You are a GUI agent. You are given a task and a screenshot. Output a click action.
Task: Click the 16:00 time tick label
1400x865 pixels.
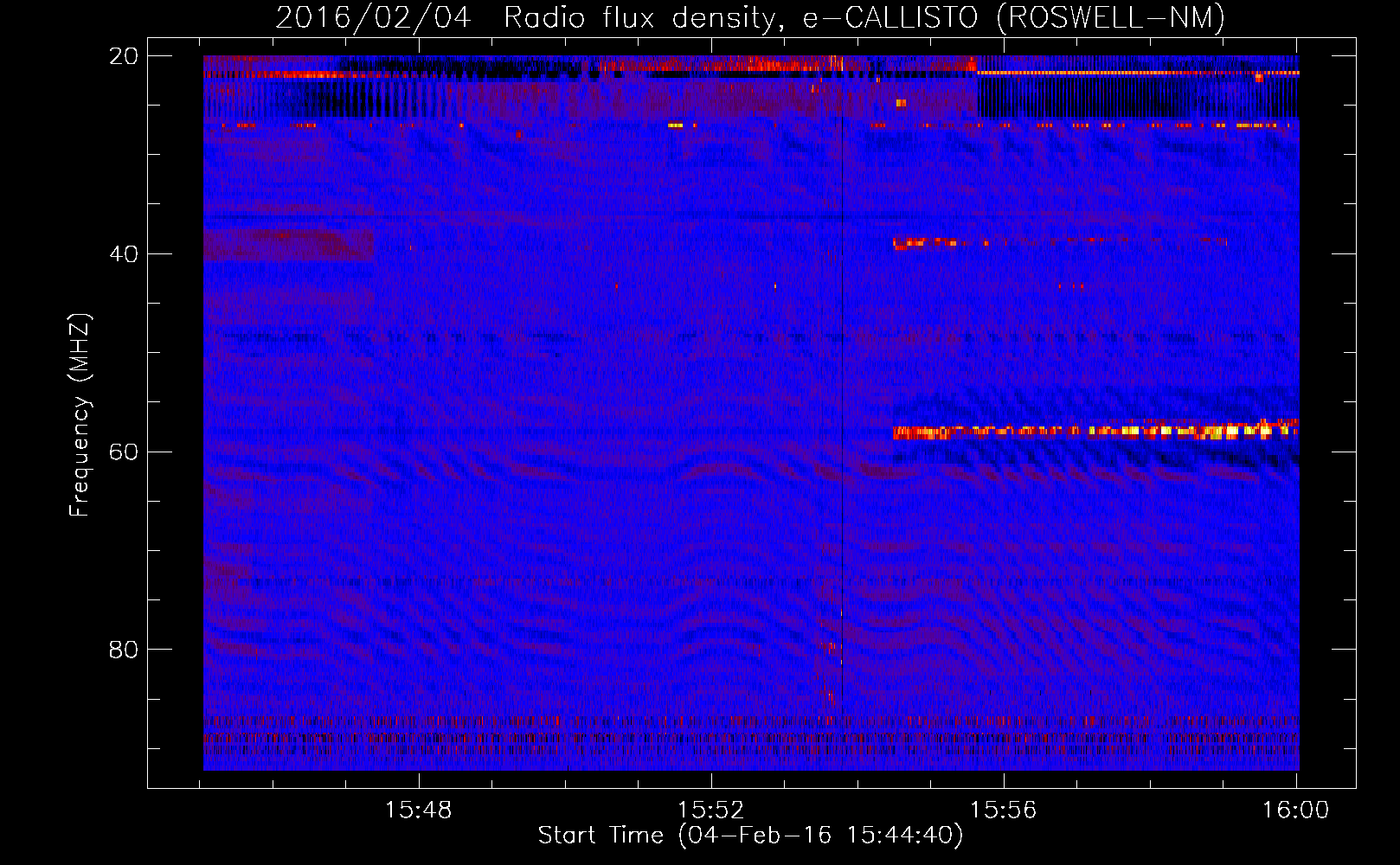point(1295,811)
